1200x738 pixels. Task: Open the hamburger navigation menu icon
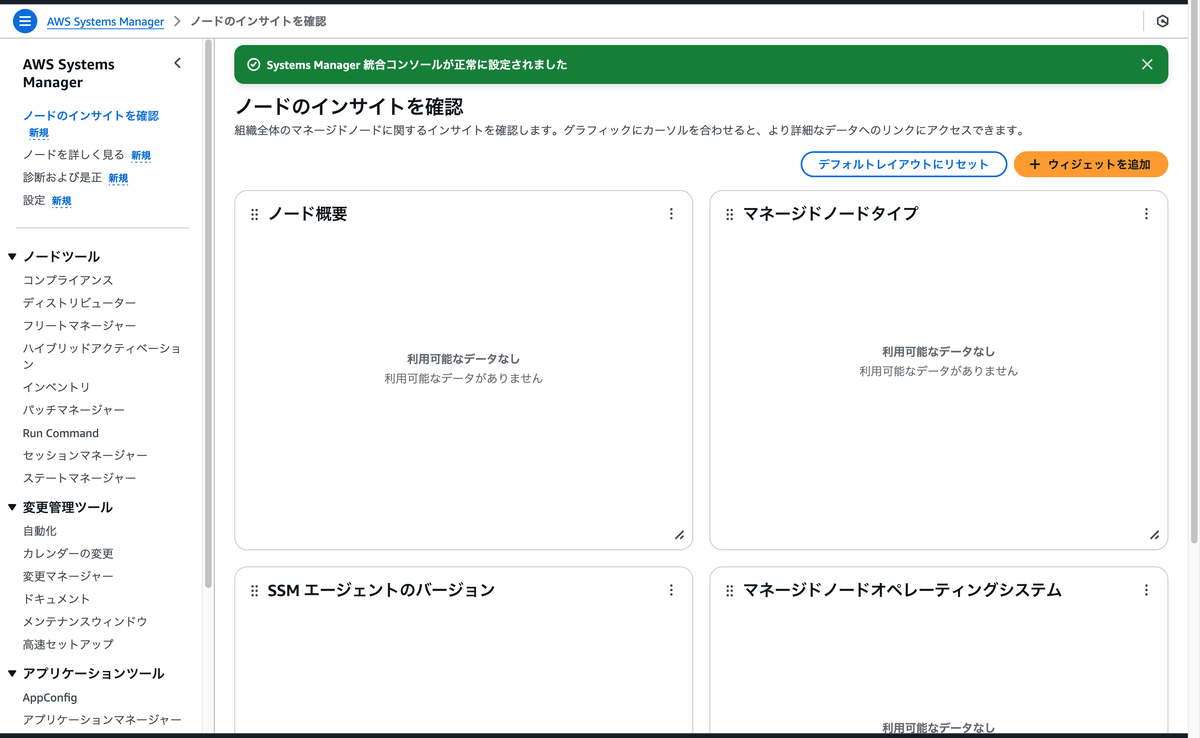click(x=25, y=21)
